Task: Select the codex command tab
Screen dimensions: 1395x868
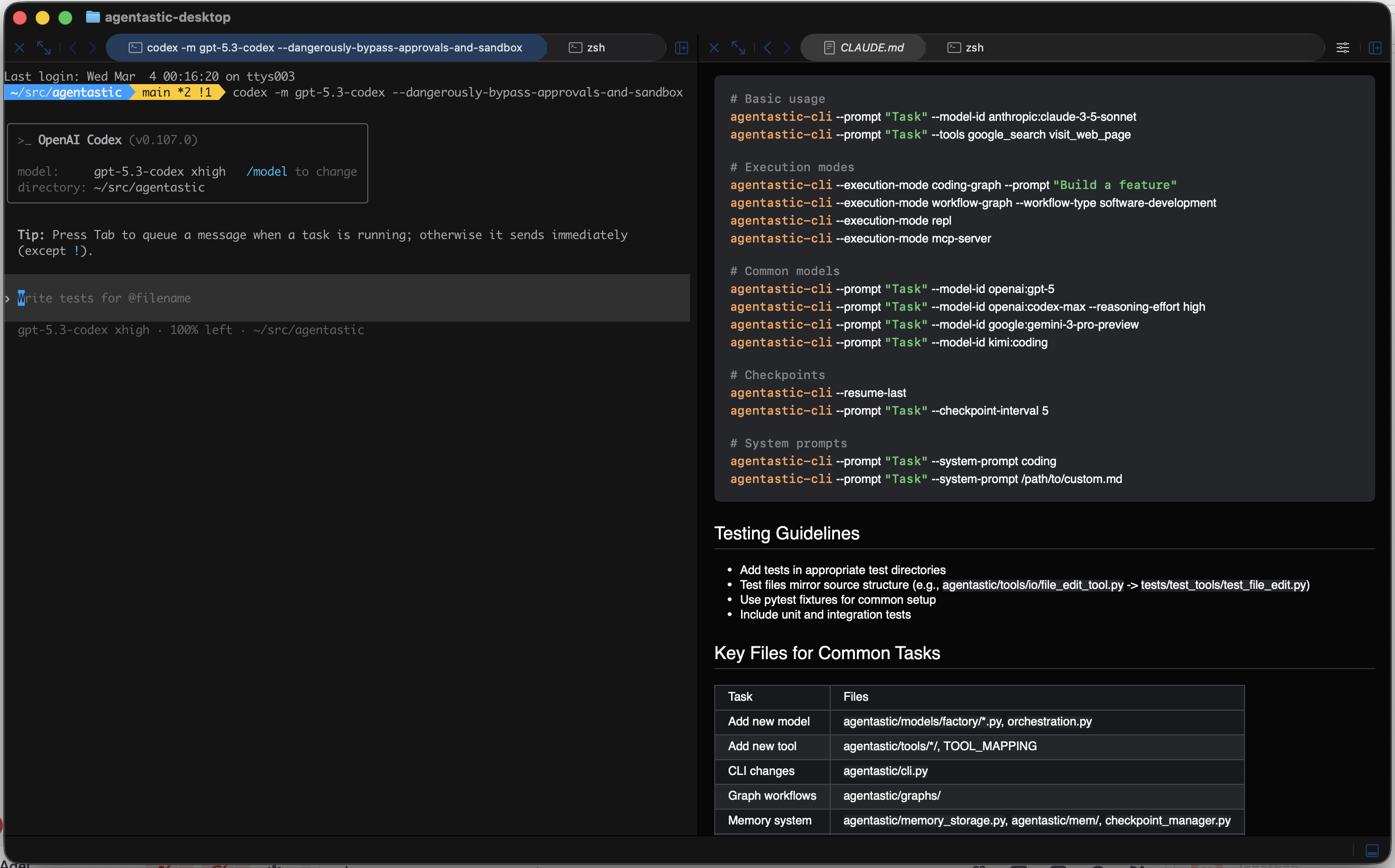Action: [326, 48]
